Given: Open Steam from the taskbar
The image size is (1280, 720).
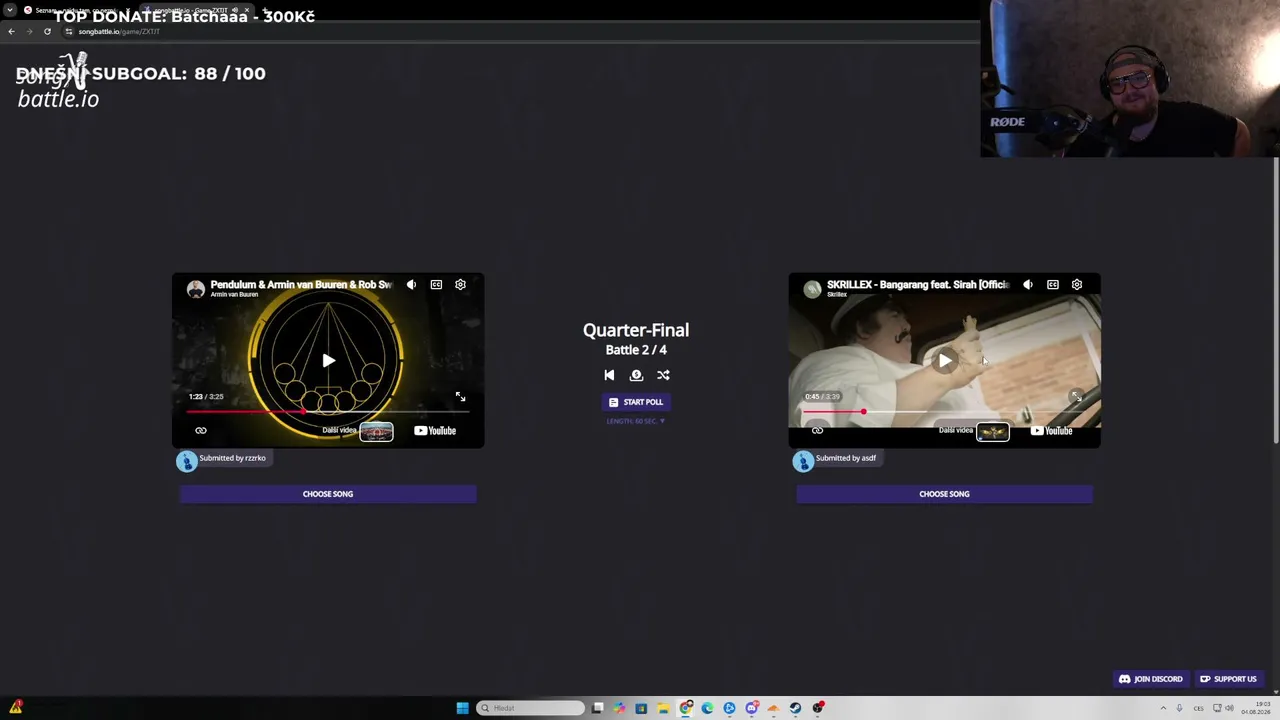Looking at the screenshot, I should coord(795,708).
